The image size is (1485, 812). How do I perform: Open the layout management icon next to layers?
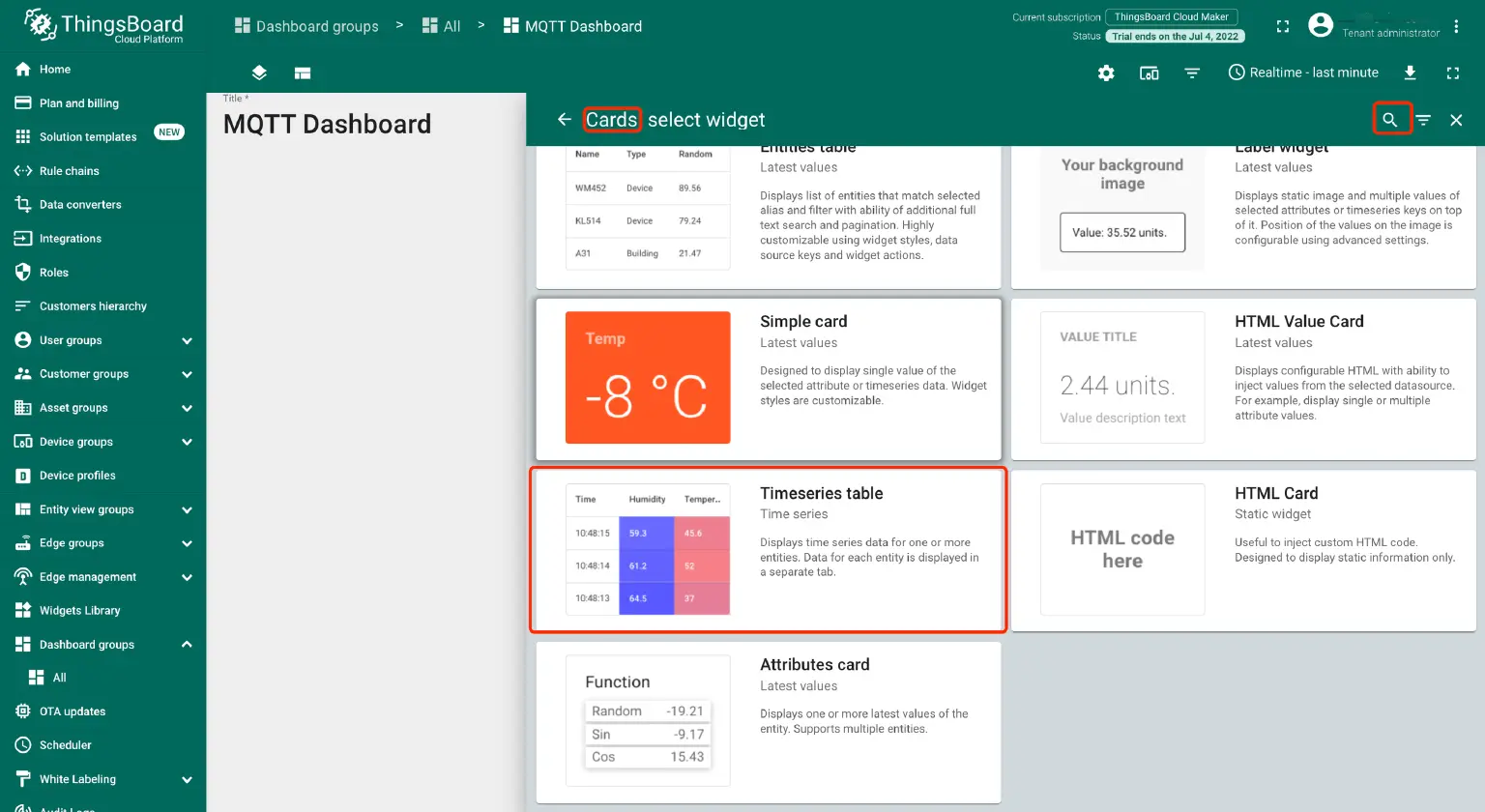click(x=302, y=72)
